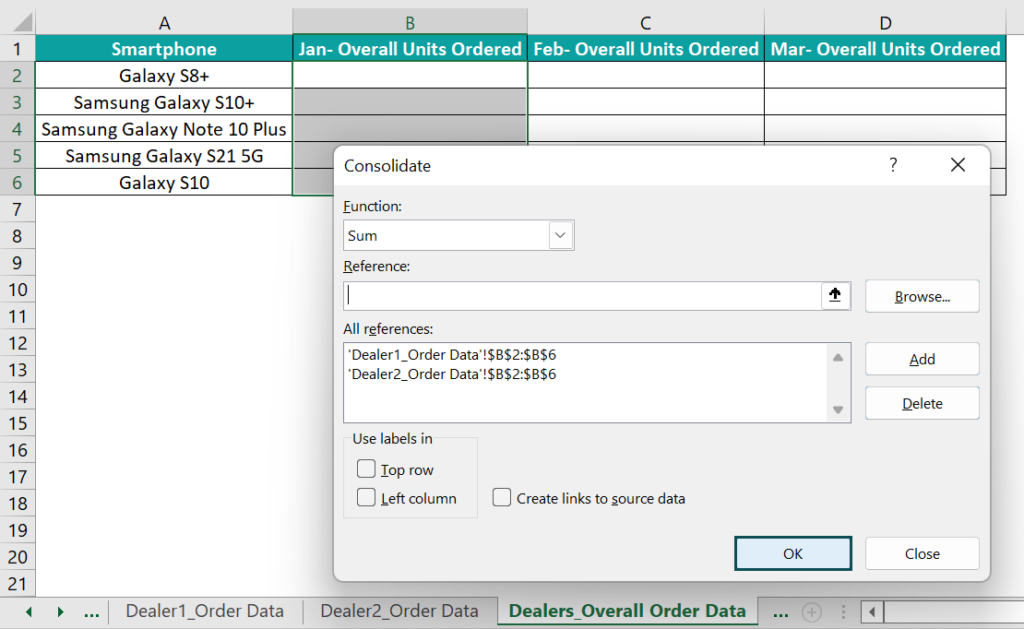Click cell C2 under Feb column
The image size is (1024, 629).
point(646,75)
